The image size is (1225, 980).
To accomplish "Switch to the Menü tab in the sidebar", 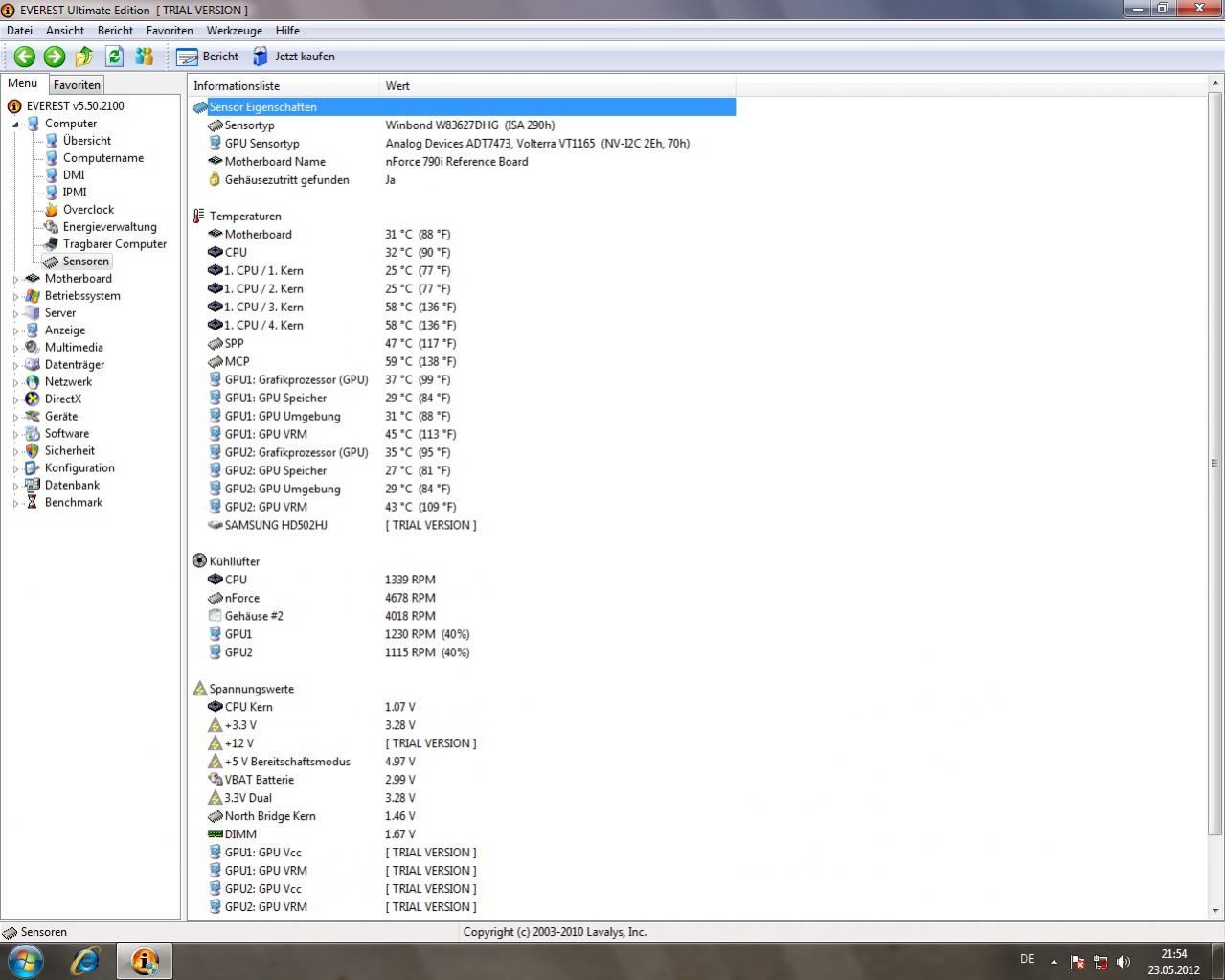I will click(23, 83).
